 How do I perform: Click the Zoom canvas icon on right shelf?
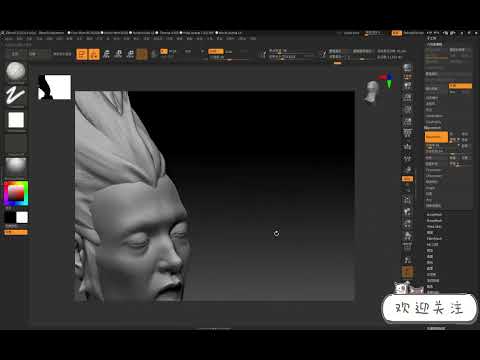[x=407, y=98]
